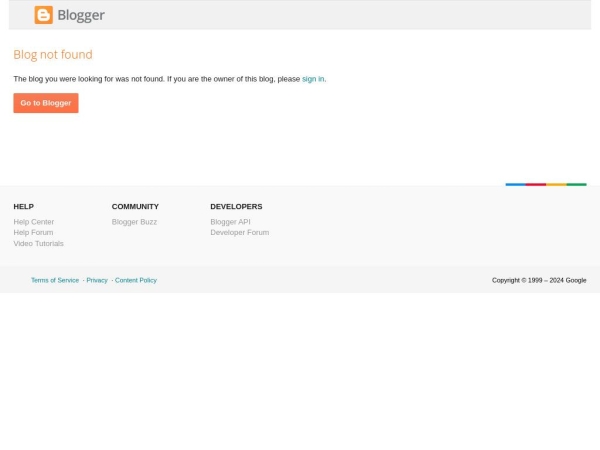Open the Content Policy link

click(x=136, y=280)
